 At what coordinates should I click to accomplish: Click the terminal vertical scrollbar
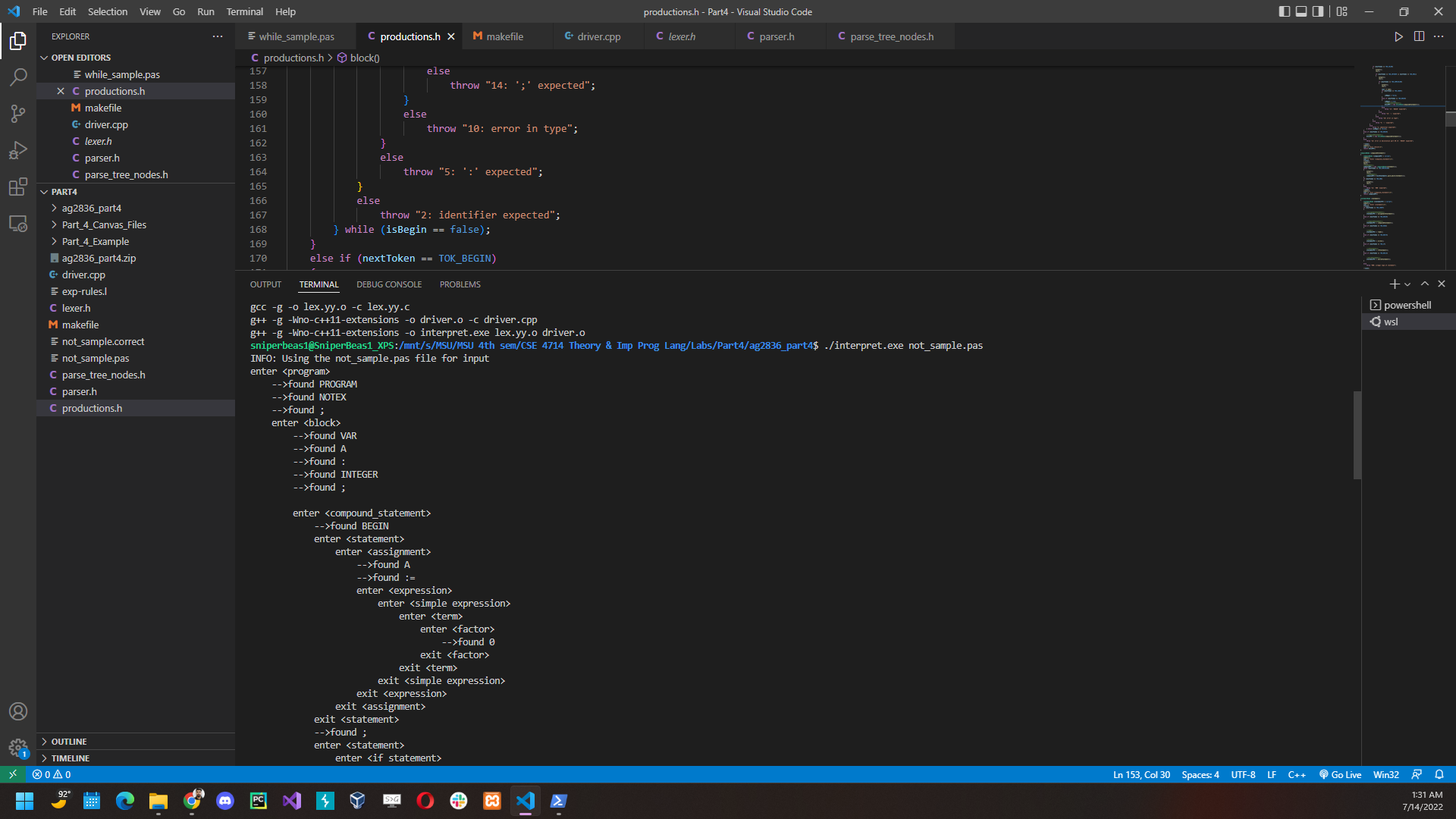click(x=1357, y=435)
